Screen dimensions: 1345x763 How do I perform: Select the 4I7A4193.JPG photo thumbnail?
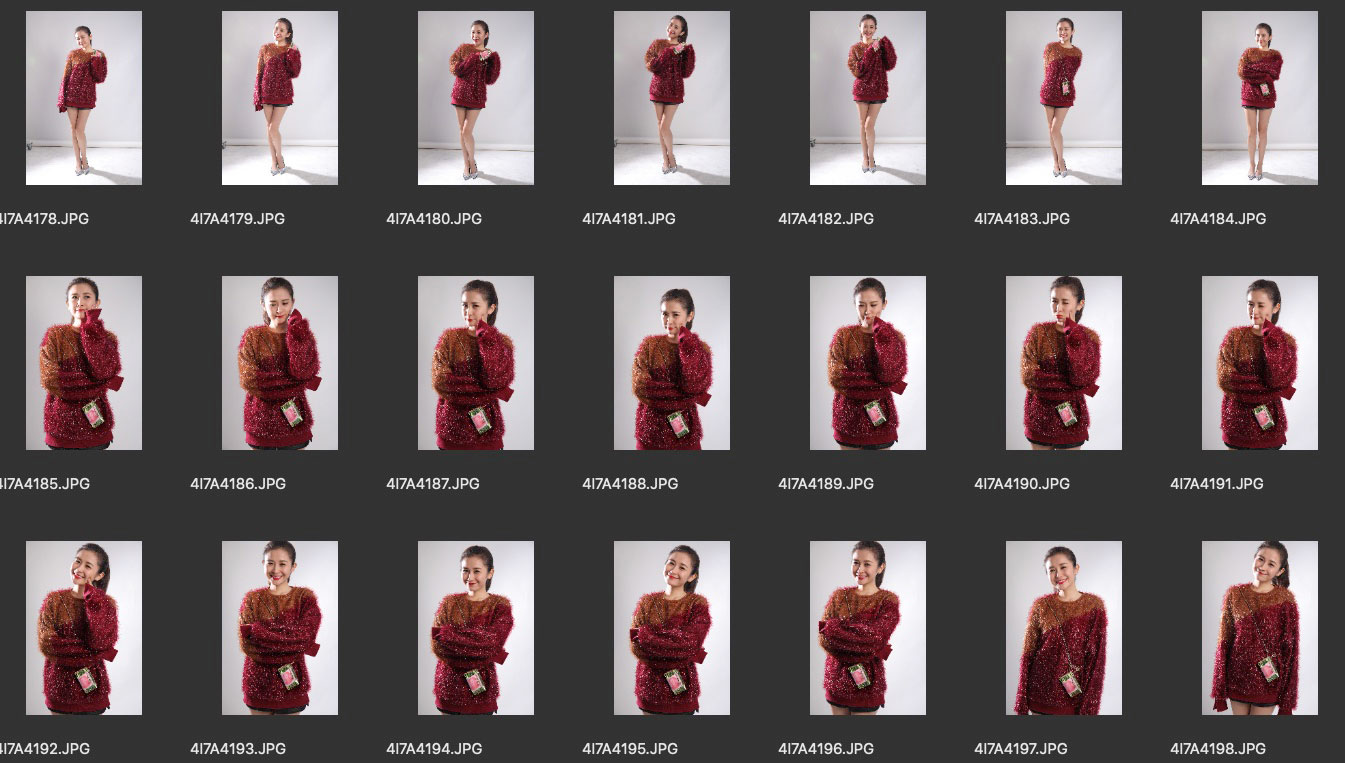279,628
